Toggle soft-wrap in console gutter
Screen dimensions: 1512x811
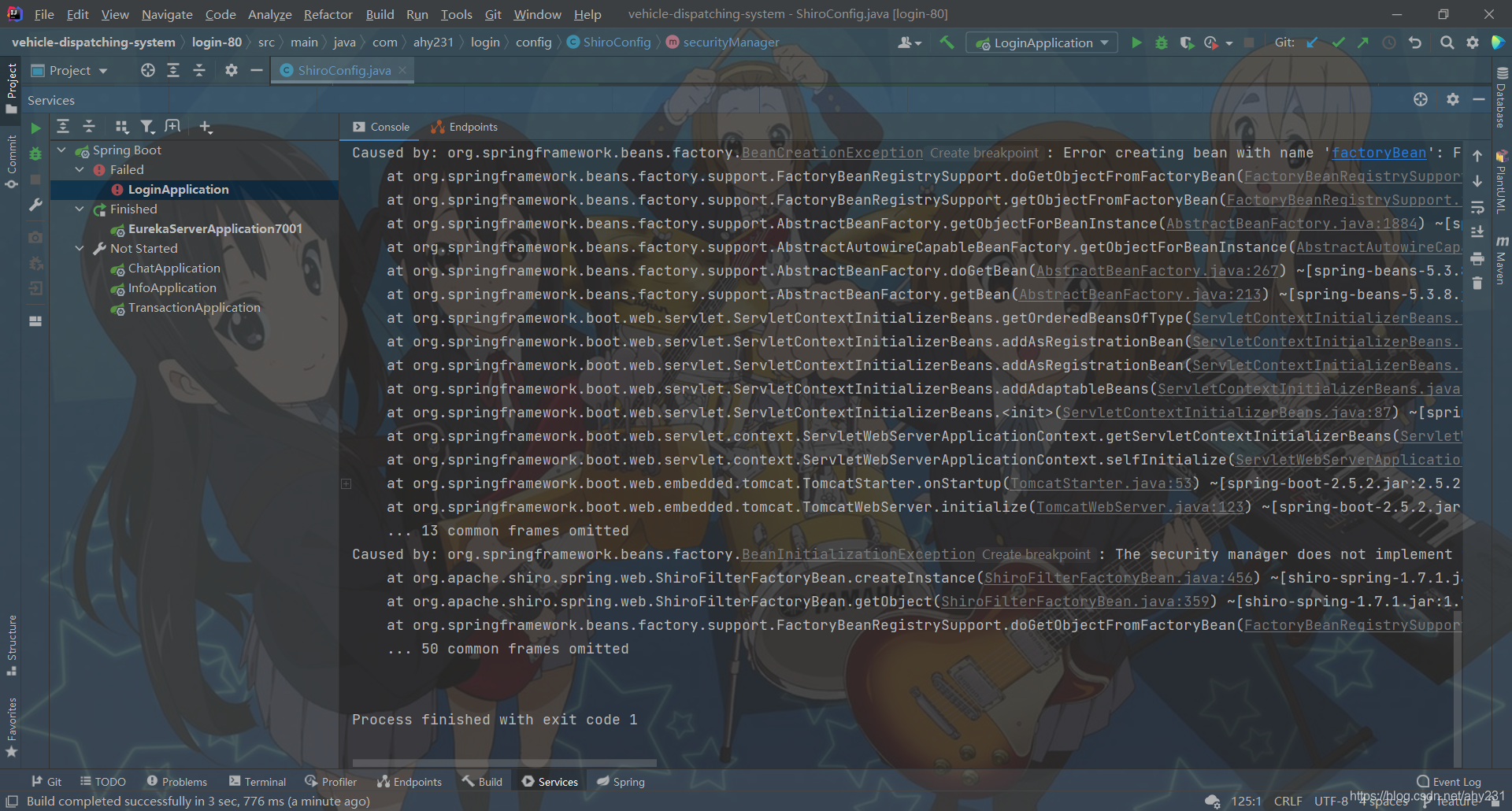(1477, 207)
